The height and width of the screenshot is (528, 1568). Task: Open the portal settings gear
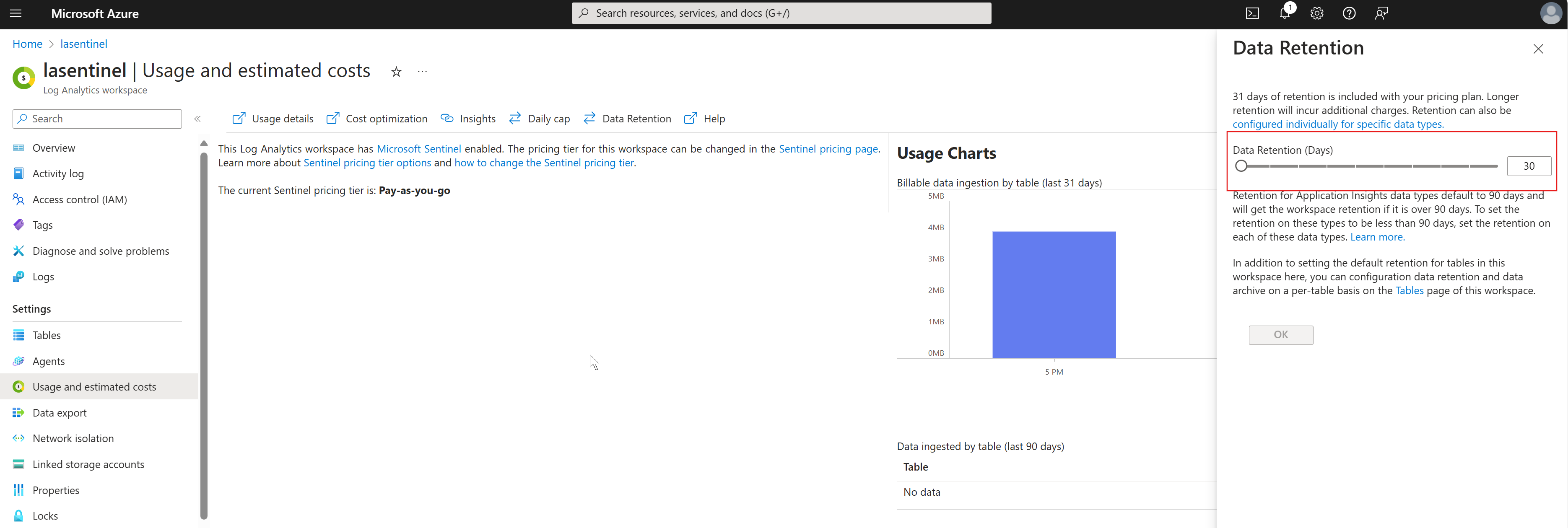point(1316,13)
